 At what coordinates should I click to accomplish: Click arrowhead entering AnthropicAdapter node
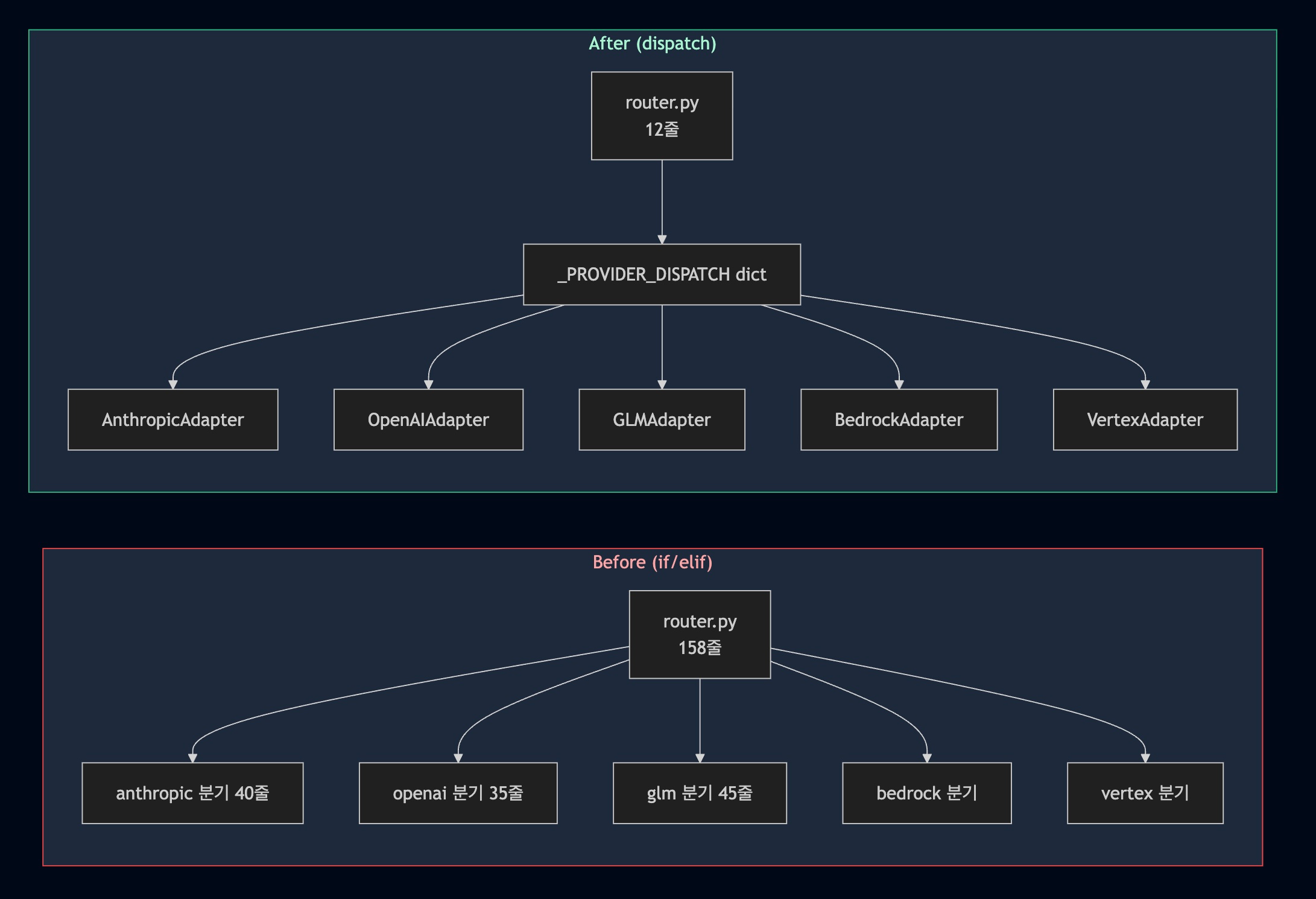point(173,384)
